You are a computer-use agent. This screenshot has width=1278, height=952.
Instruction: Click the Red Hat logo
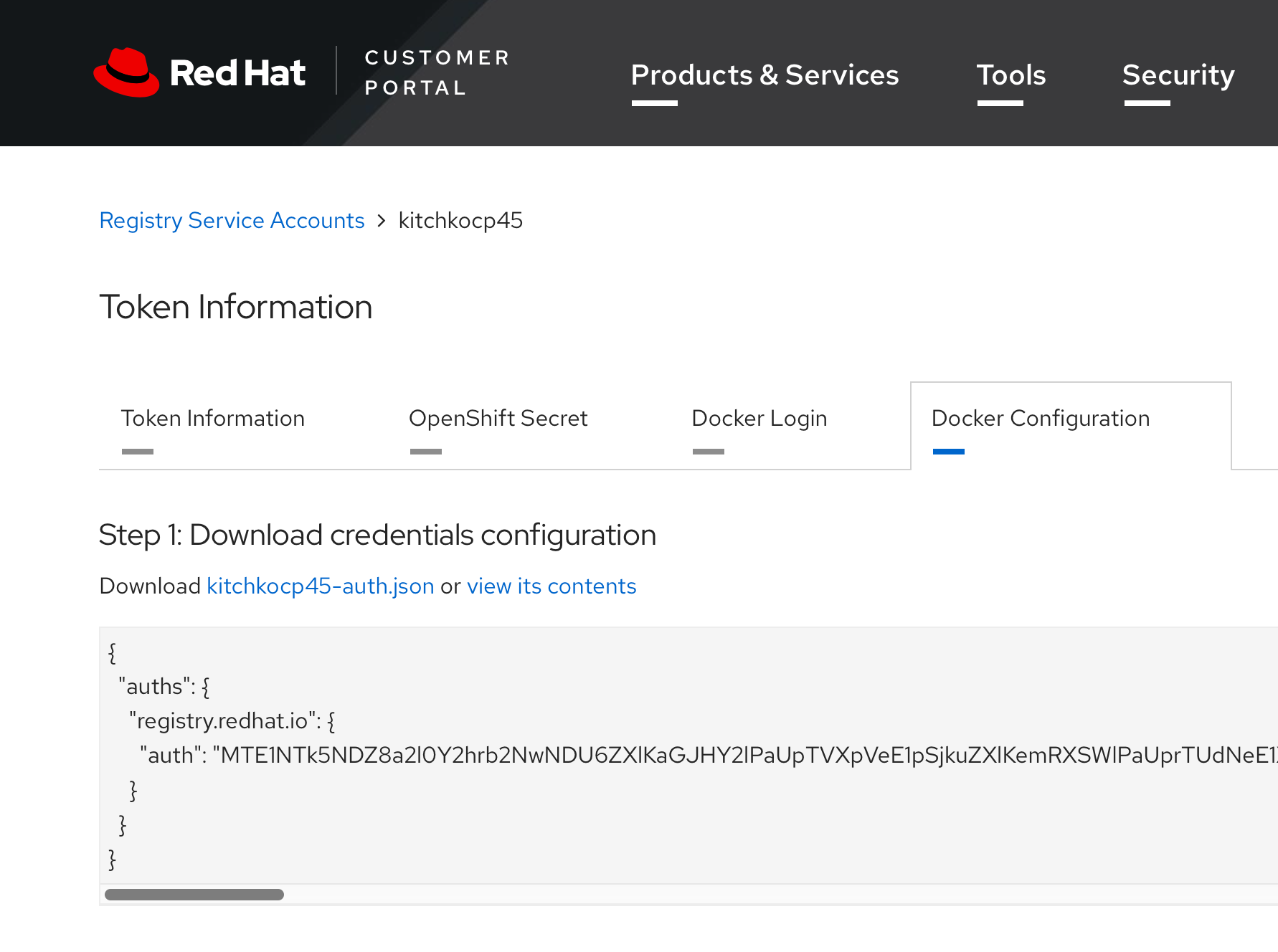pyautogui.click(x=199, y=72)
